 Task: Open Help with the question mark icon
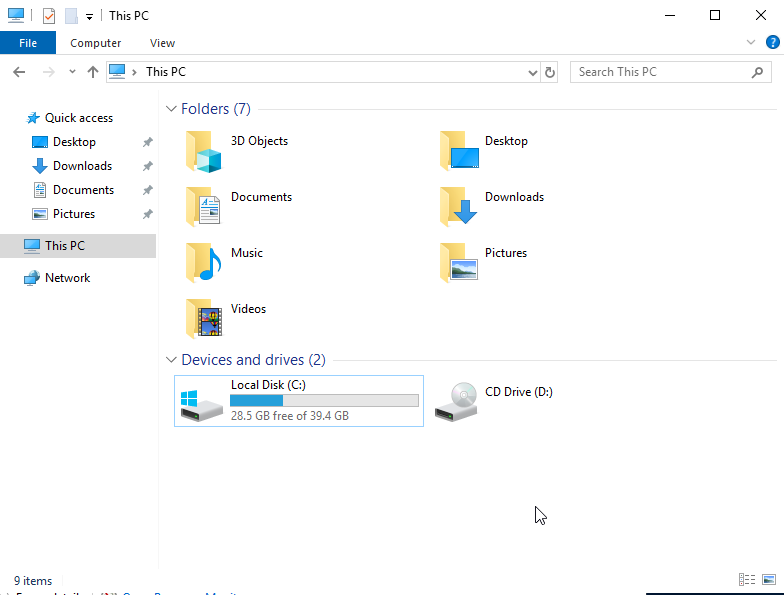[772, 43]
